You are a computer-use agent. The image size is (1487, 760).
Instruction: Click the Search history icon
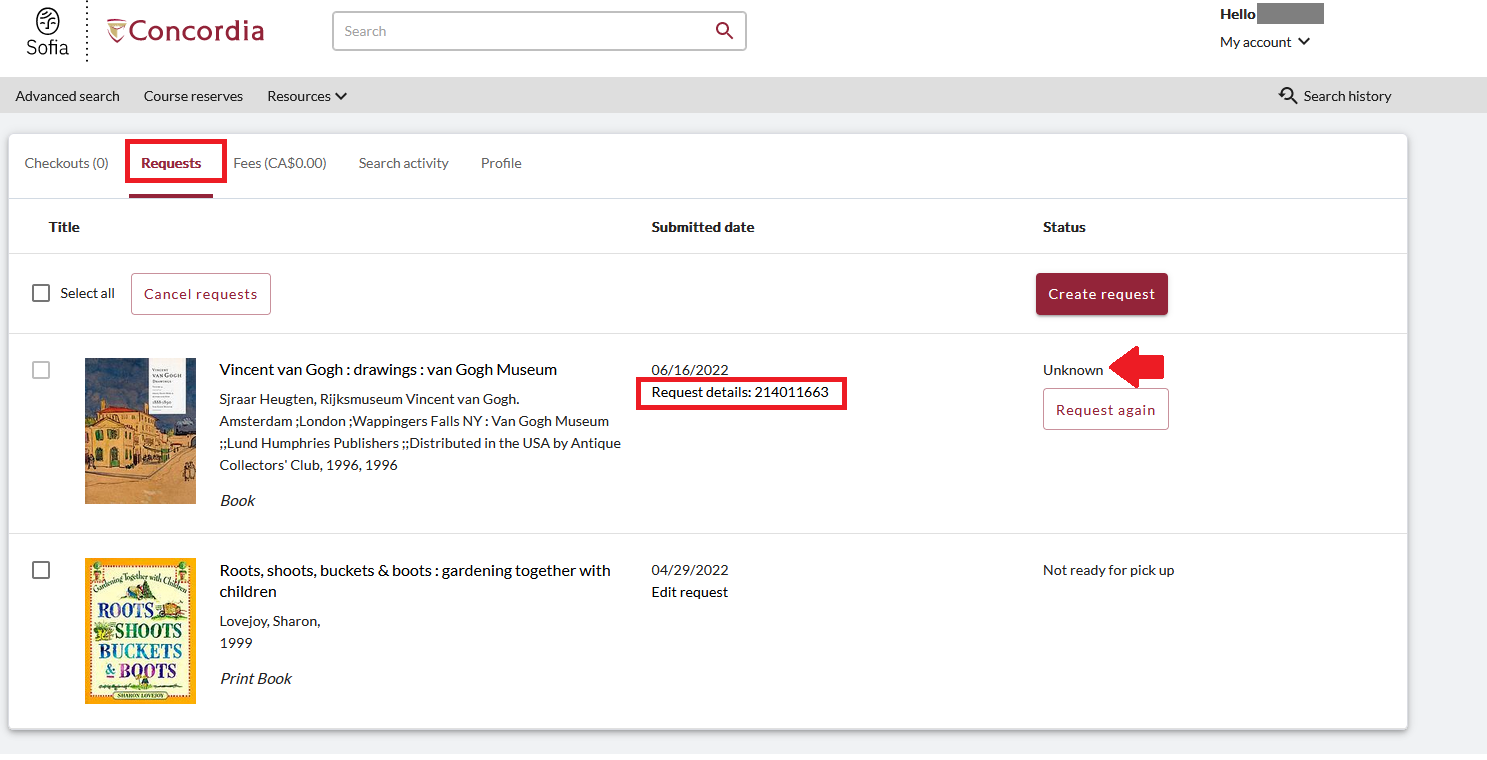1288,96
